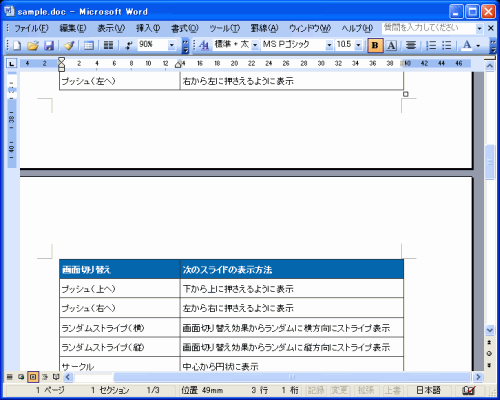Screen dimensions: 500x400
Task: Click the distributed alignment icon
Action: tap(411, 45)
